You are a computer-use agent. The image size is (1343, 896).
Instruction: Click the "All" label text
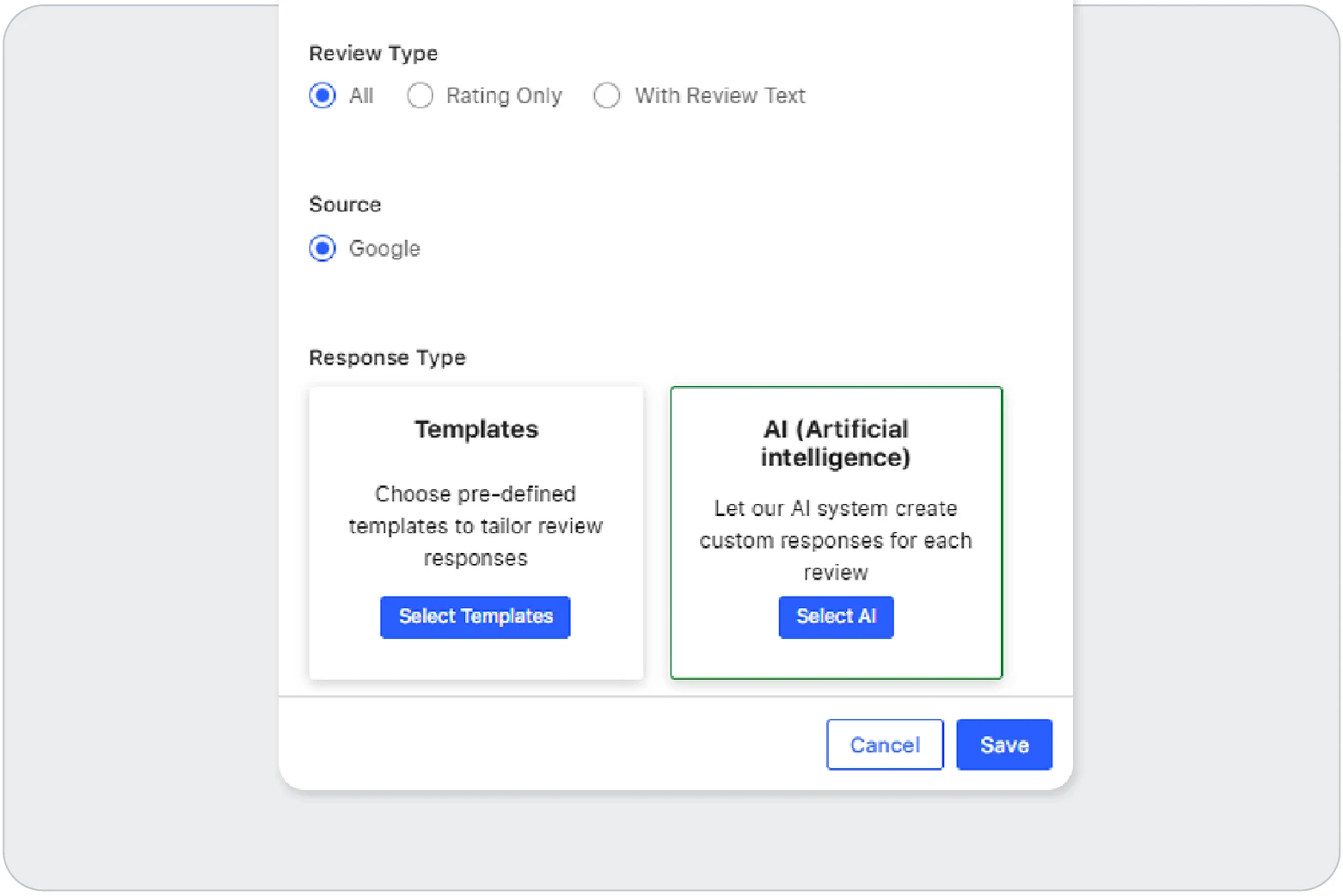click(361, 95)
